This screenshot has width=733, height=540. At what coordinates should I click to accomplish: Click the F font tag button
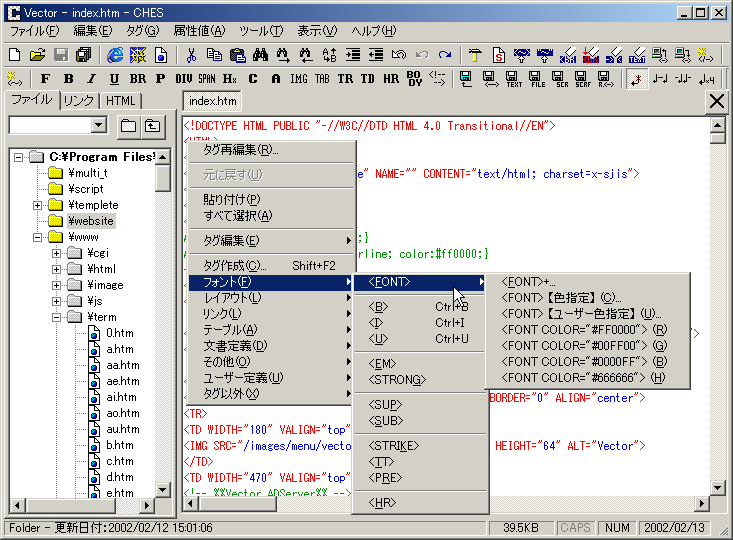[45, 79]
